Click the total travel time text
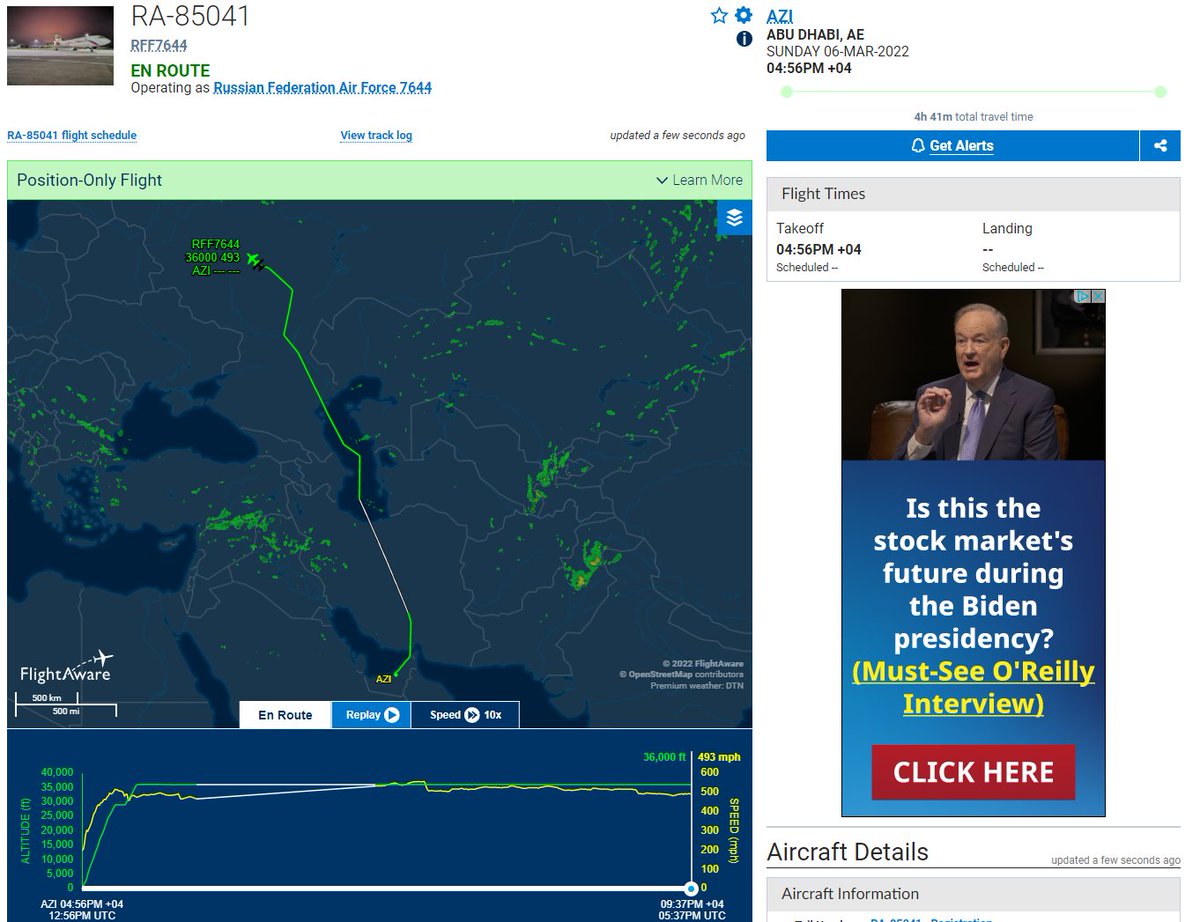The width and height of the screenshot is (1200, 922). click(973, 117)
